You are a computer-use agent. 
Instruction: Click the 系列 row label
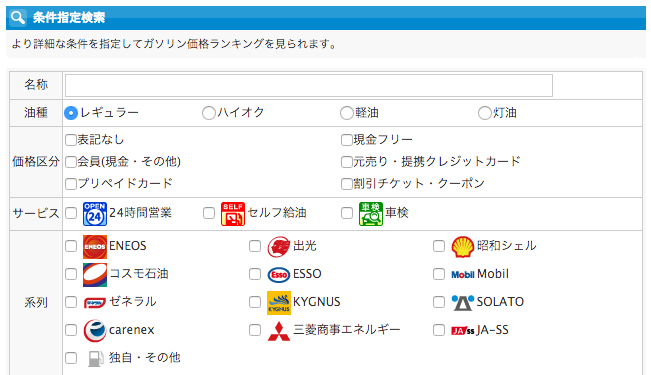36,303
